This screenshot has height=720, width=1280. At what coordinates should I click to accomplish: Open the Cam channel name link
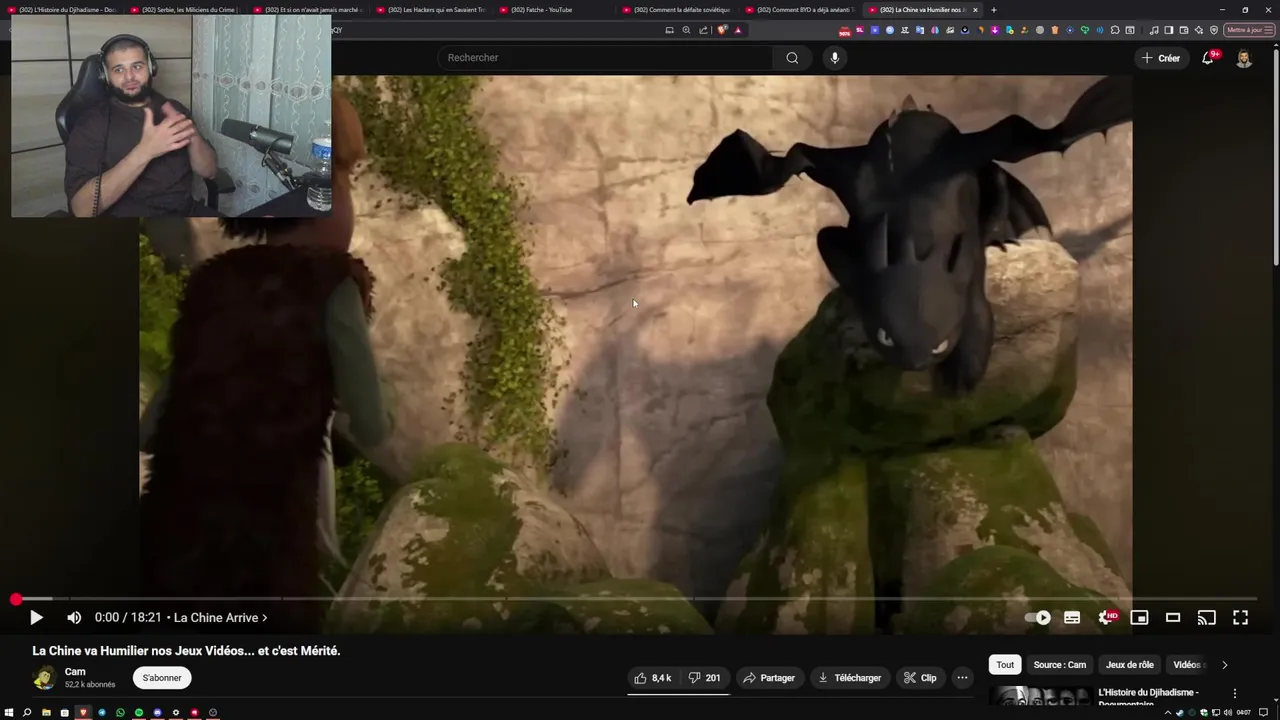tap(75, 672)
